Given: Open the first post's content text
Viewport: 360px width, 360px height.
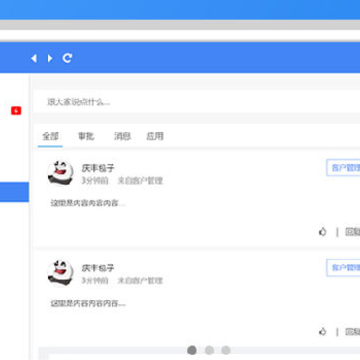Looking at the screenshot, I should (x=88, y=203).
